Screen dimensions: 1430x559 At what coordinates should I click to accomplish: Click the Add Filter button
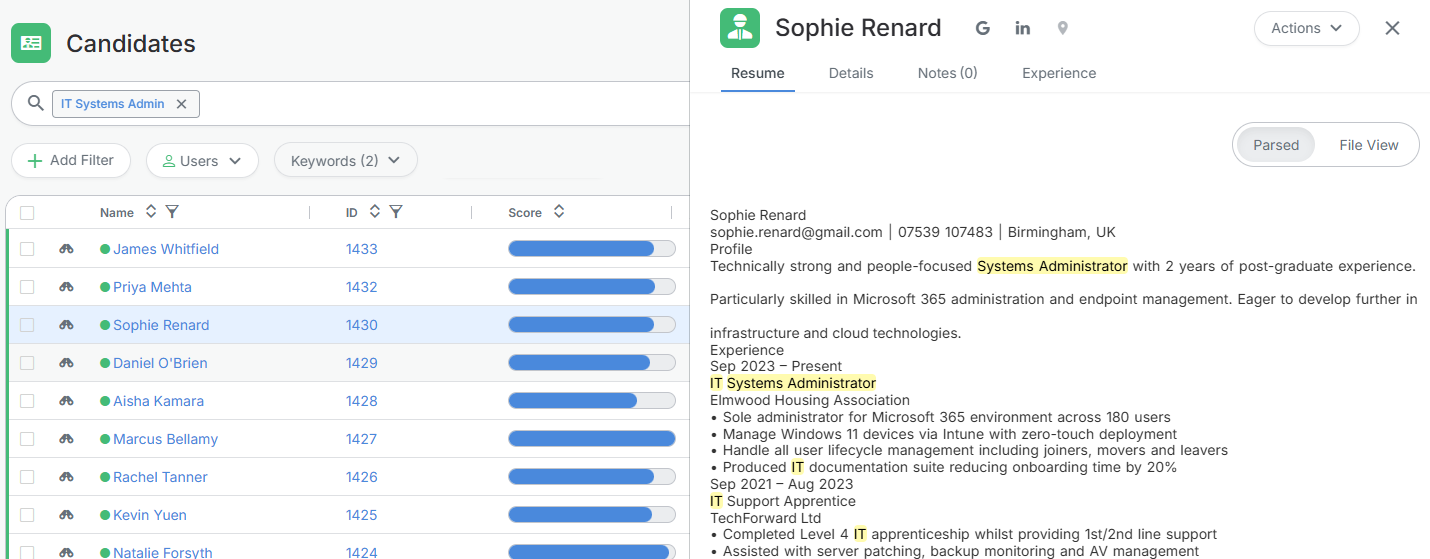[70, 160]
